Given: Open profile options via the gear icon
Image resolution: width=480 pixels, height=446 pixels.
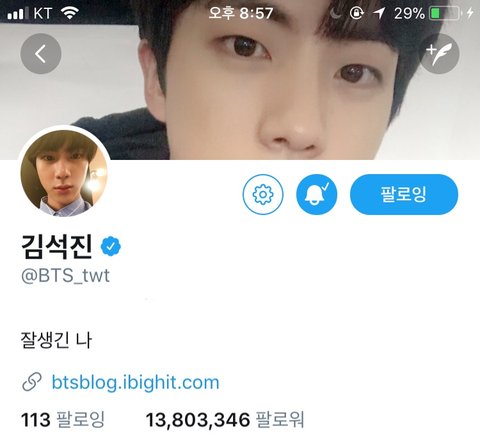Looking at the screenshot, I should coord(263,194).
